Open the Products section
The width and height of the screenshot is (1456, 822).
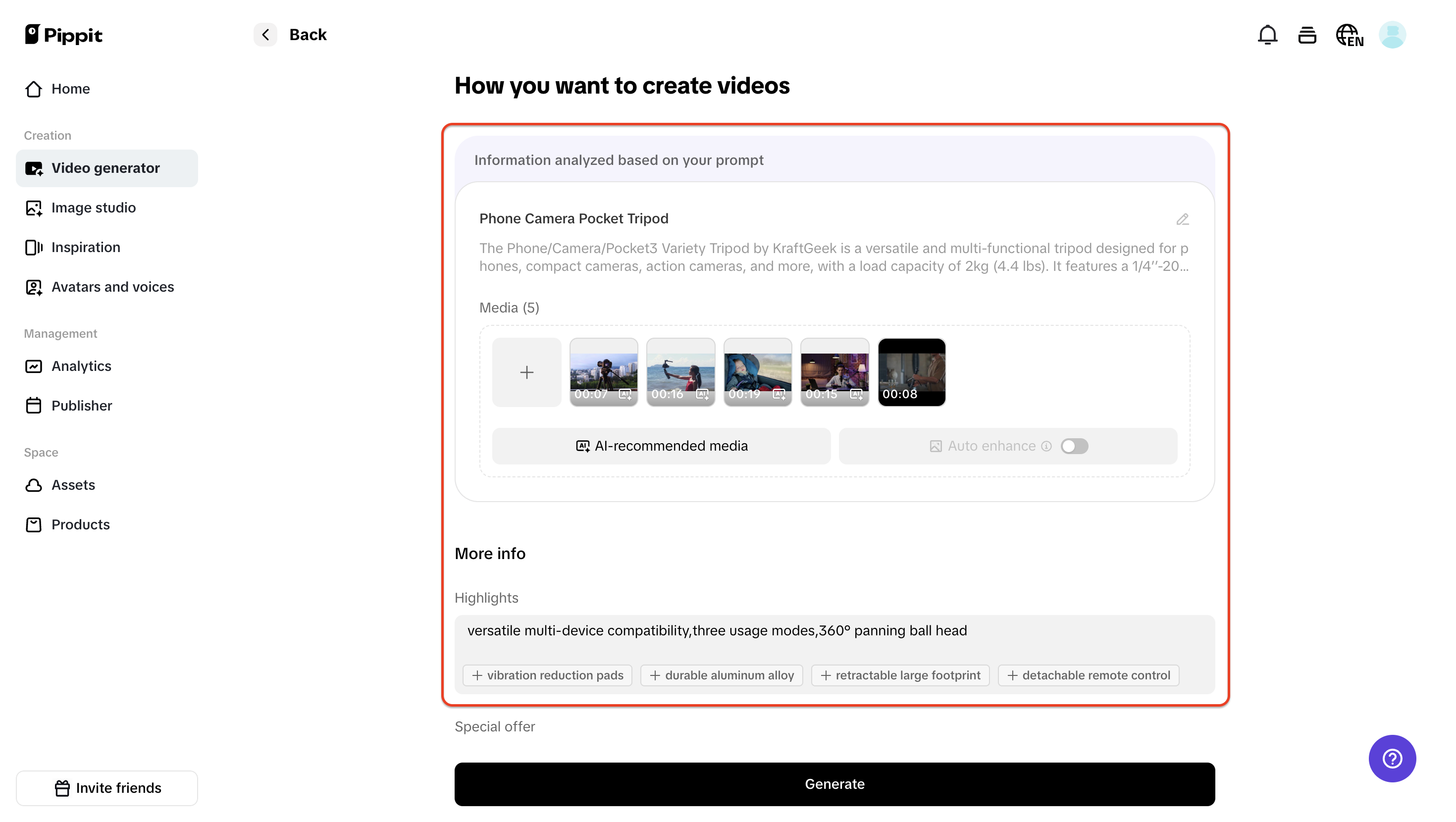coord(81,524)
